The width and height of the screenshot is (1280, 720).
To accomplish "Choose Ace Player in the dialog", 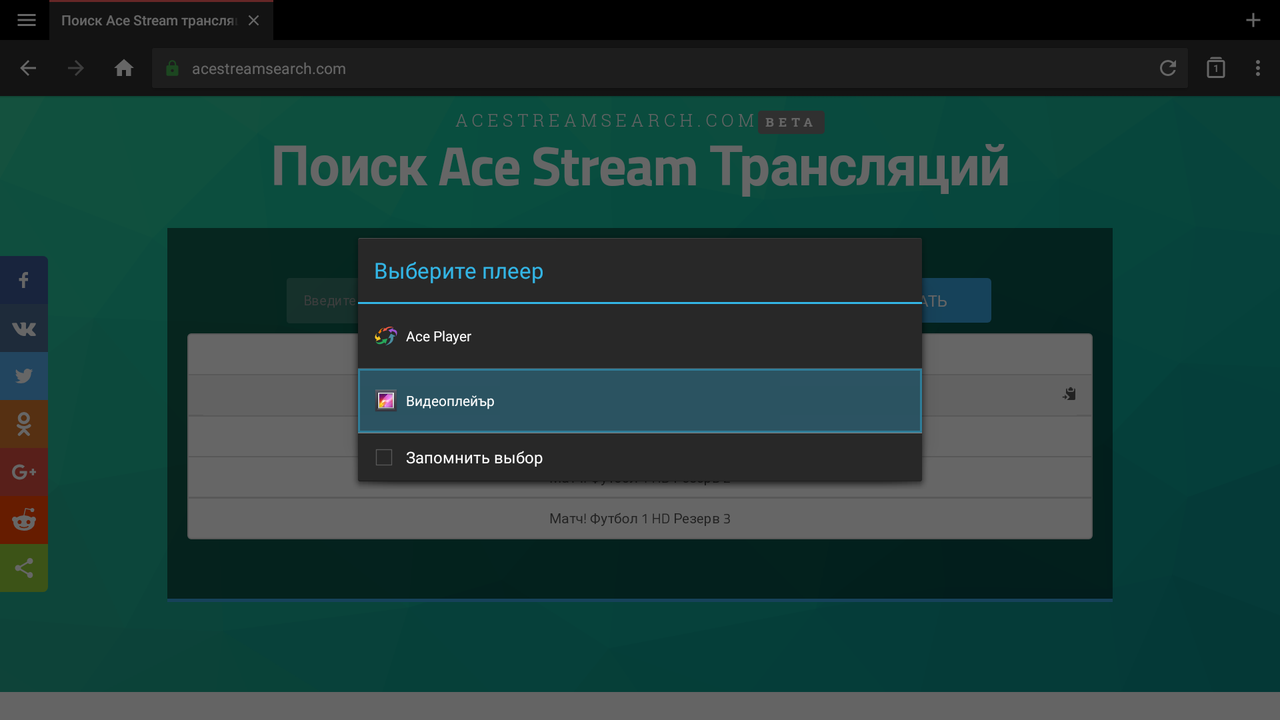I will pyautogui.click(x=640, y=336).
